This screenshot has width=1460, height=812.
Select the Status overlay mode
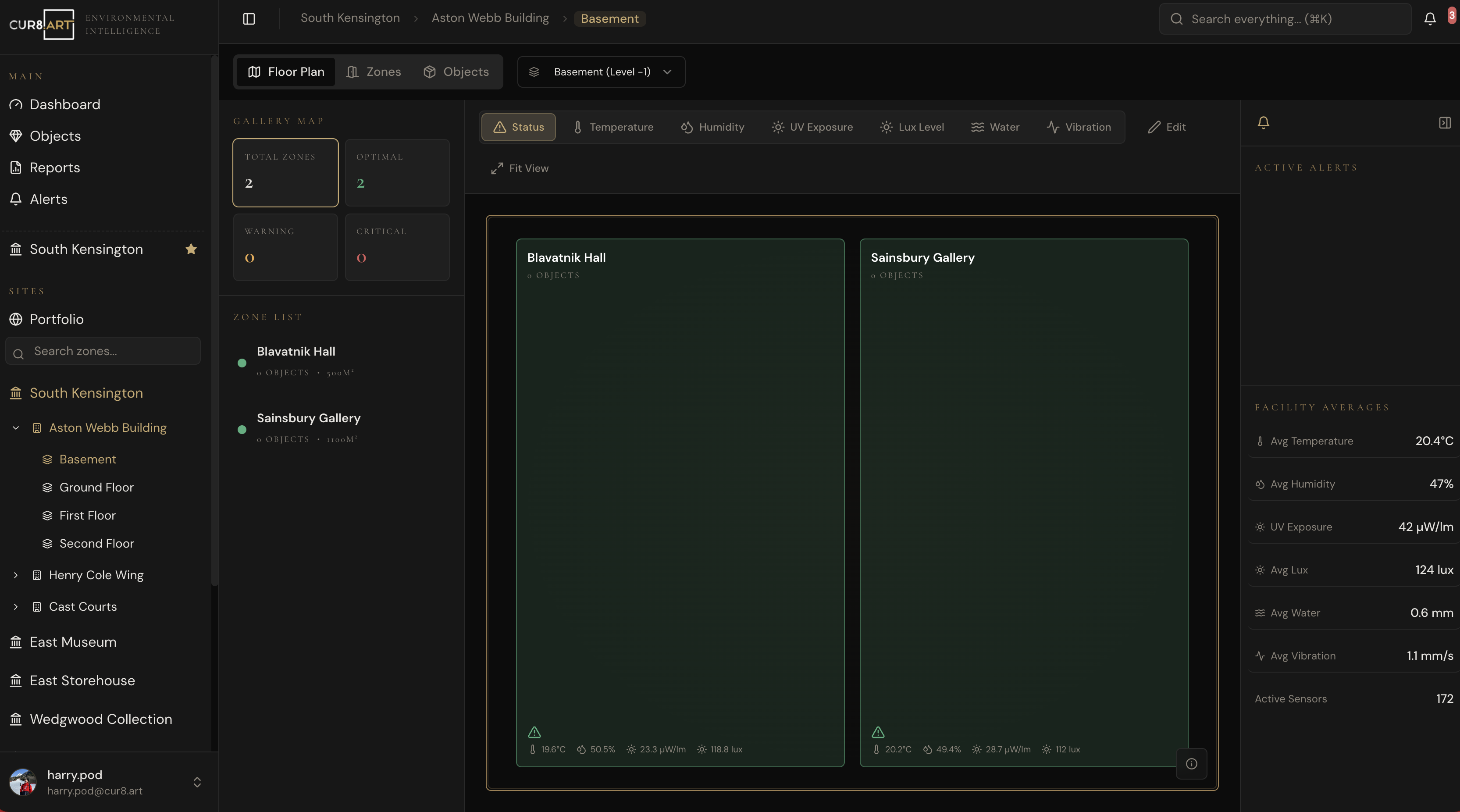518,127
